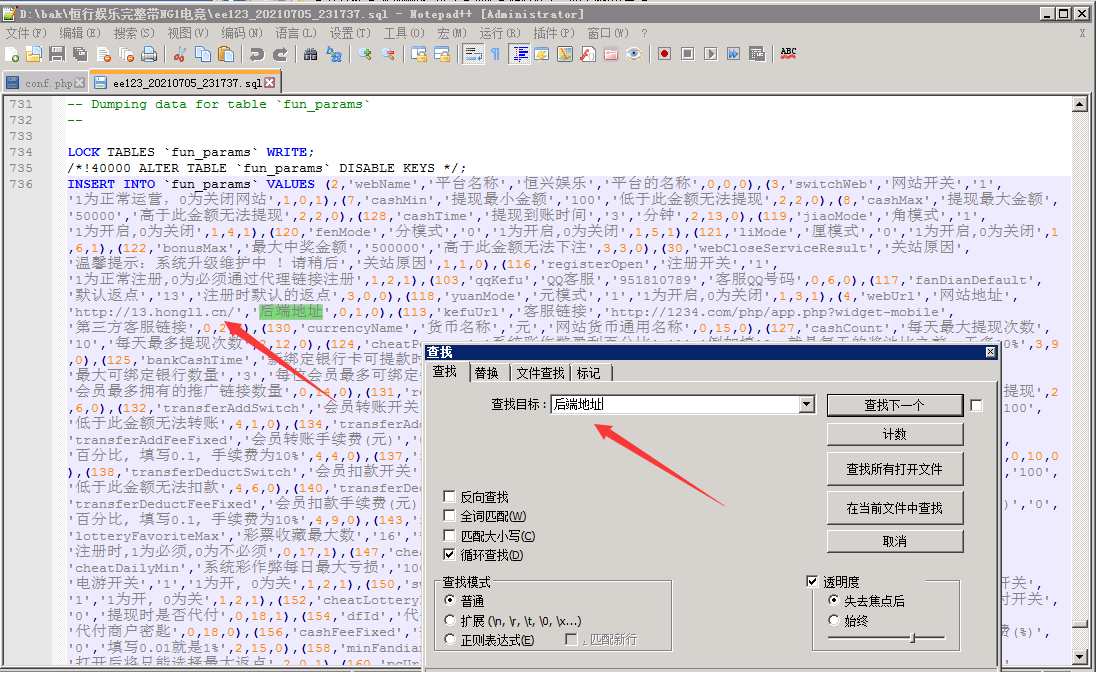Click Run Macro Multiple Times icon

coord(733,55)
